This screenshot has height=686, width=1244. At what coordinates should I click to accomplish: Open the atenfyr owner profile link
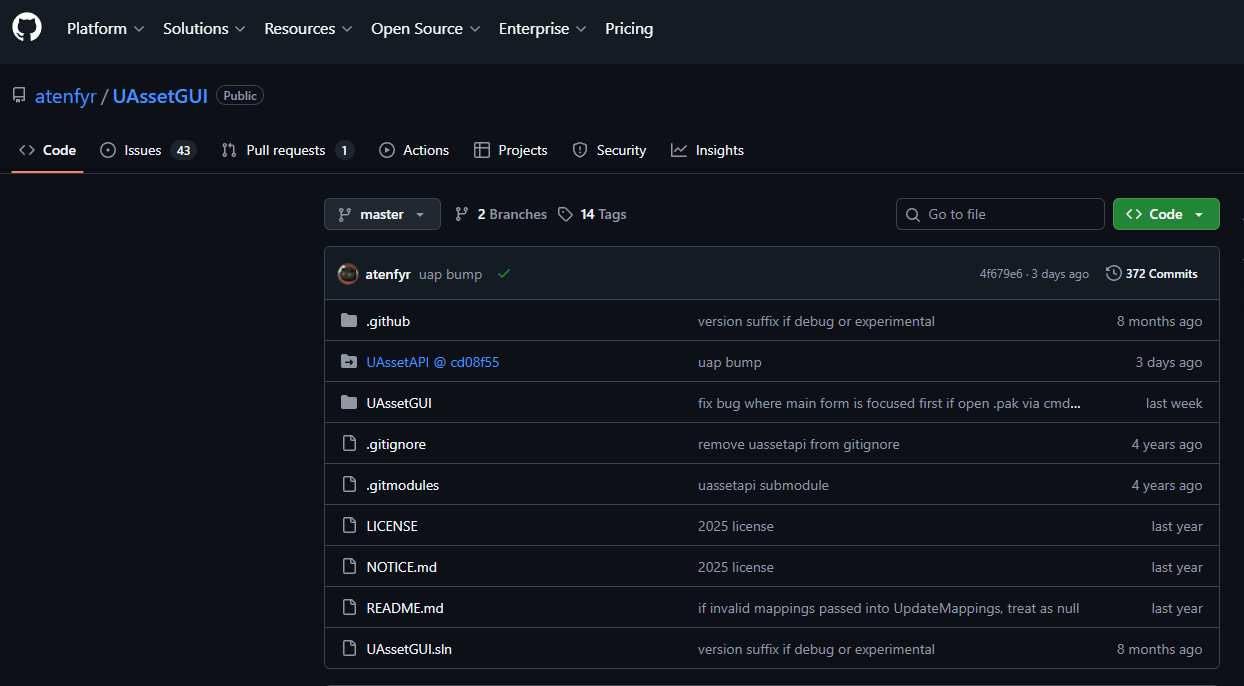66,97
